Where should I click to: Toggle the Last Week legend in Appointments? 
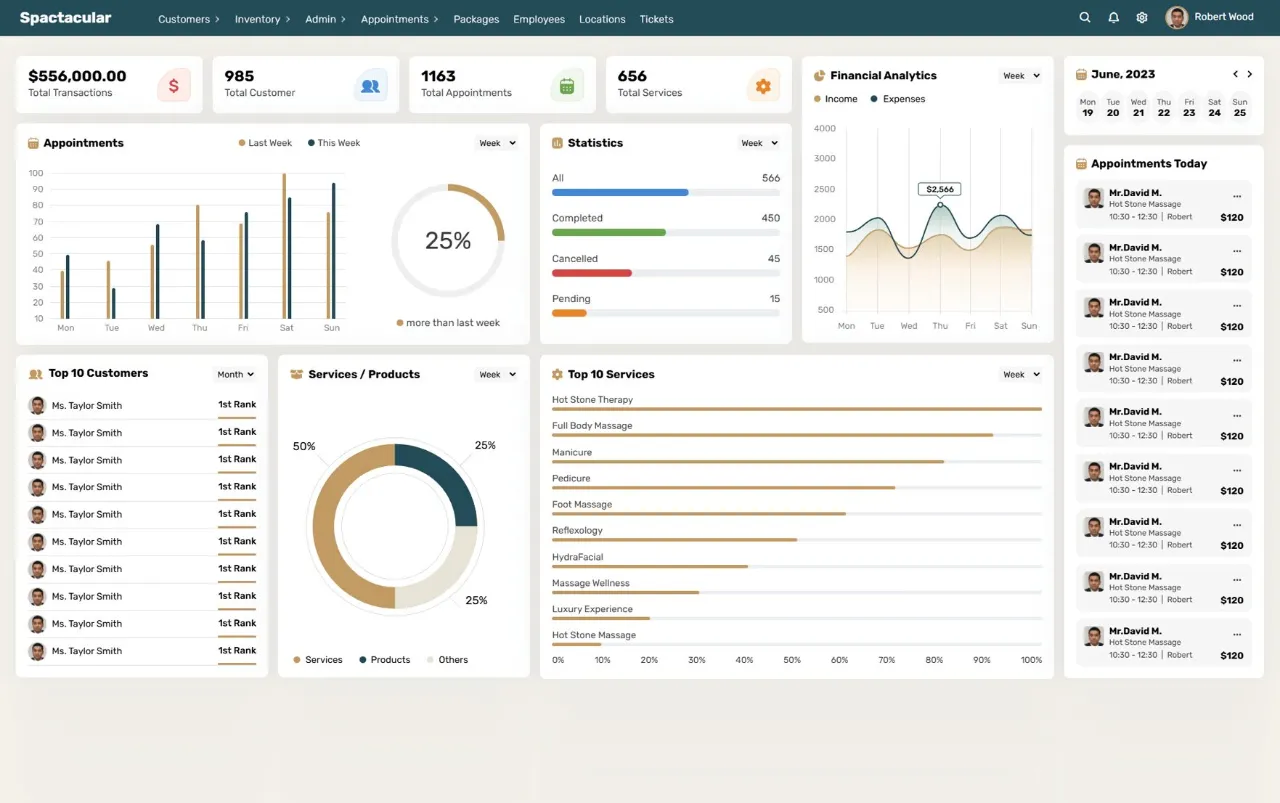pos(265,143)
